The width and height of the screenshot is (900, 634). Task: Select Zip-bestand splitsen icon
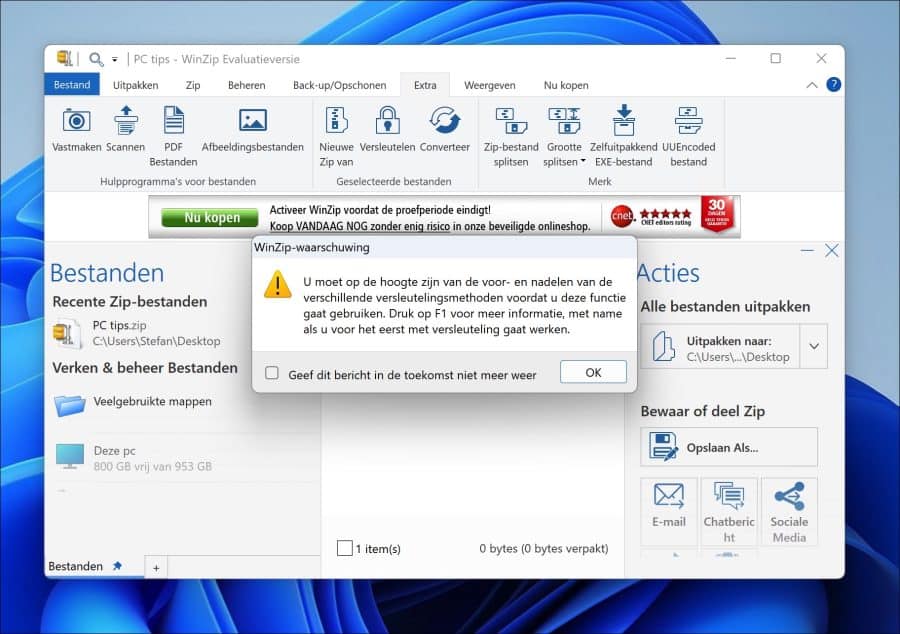(x=511, y=120)
